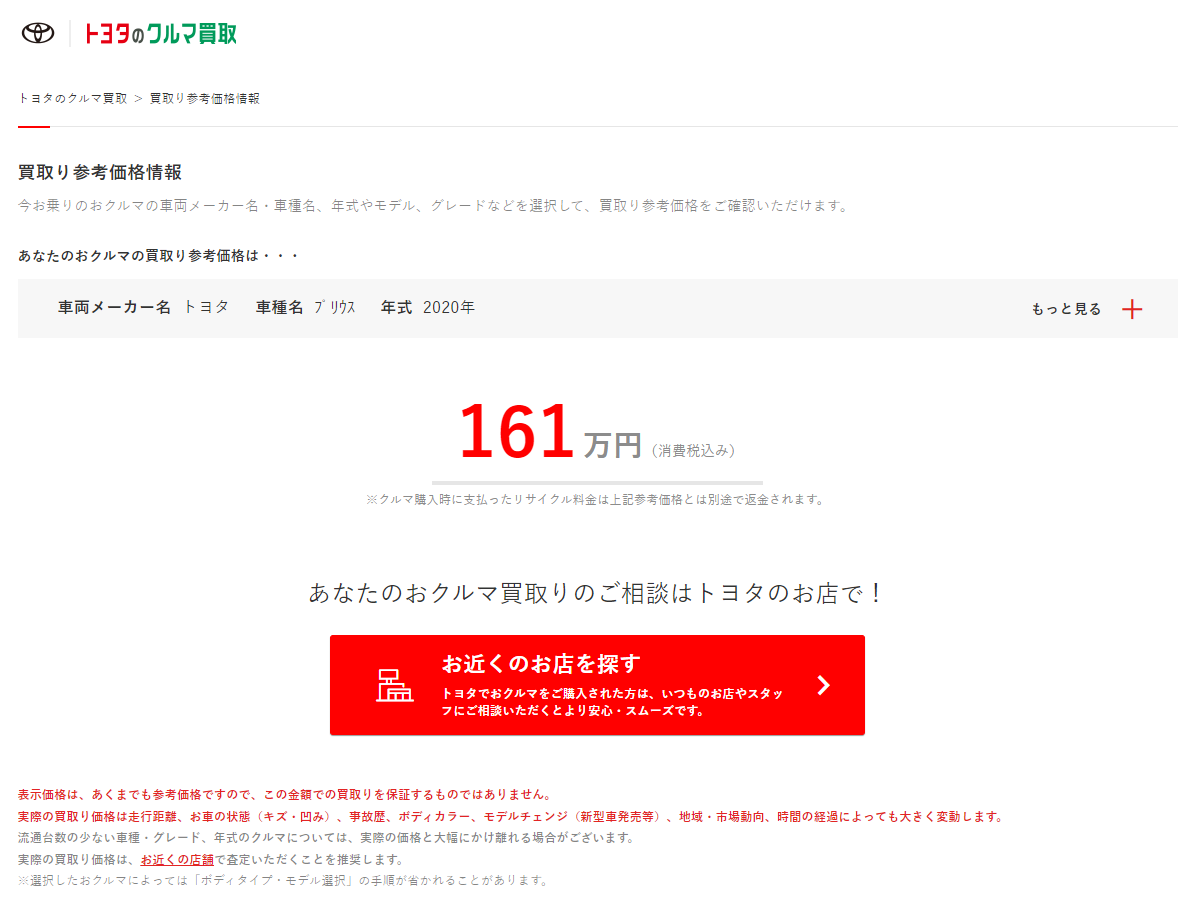Click the store building icon in red button
Image resolution: width=1192 pixels, height=900 pixels.
[x=395, y=686]
